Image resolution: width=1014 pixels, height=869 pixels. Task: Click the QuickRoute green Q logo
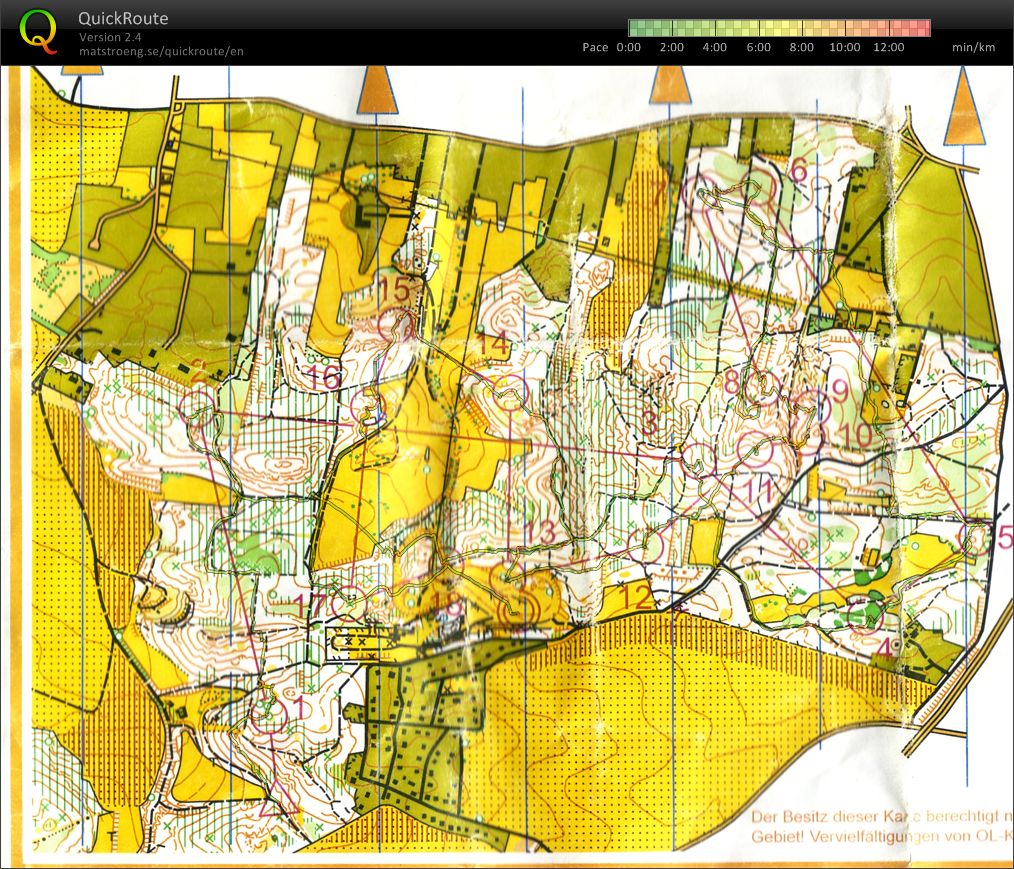pos(39,30)
